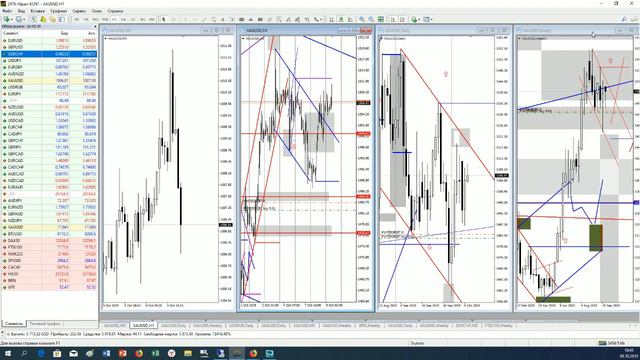Viewport: 640px width, 360px height.
Task: Open the Файл menu
Action: click(7, 11)
